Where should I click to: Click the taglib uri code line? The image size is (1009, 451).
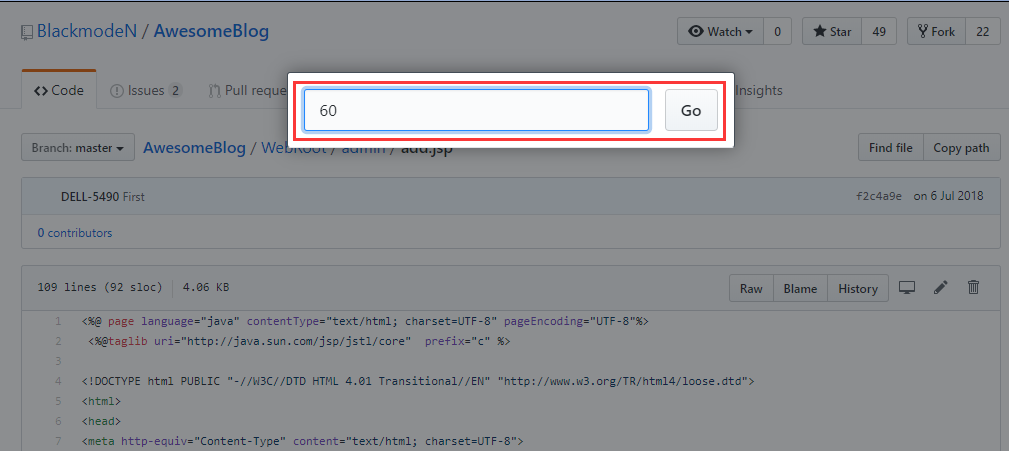[x=299, y=341]
